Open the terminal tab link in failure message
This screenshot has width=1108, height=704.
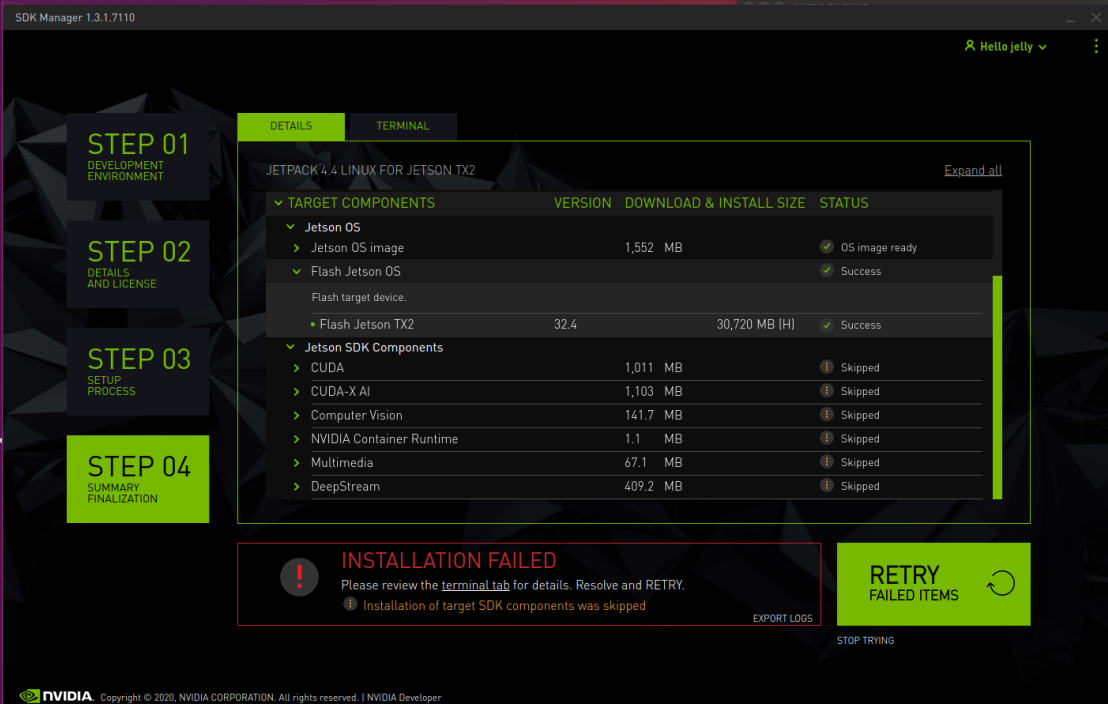[x=475, y=585]
